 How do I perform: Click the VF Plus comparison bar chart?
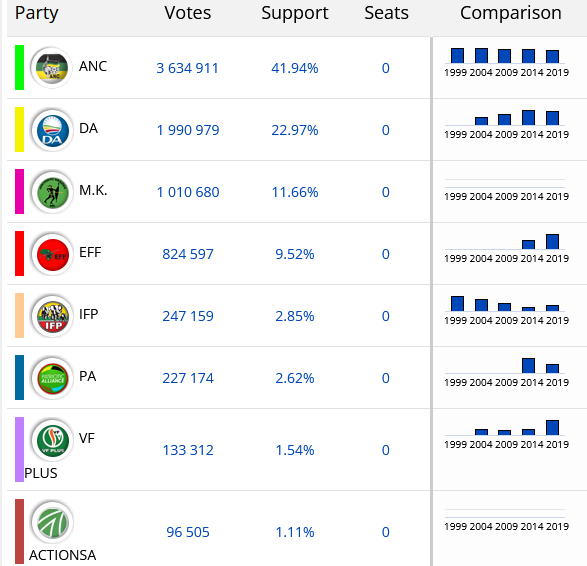pyautogui.click(x=507, y=435)
